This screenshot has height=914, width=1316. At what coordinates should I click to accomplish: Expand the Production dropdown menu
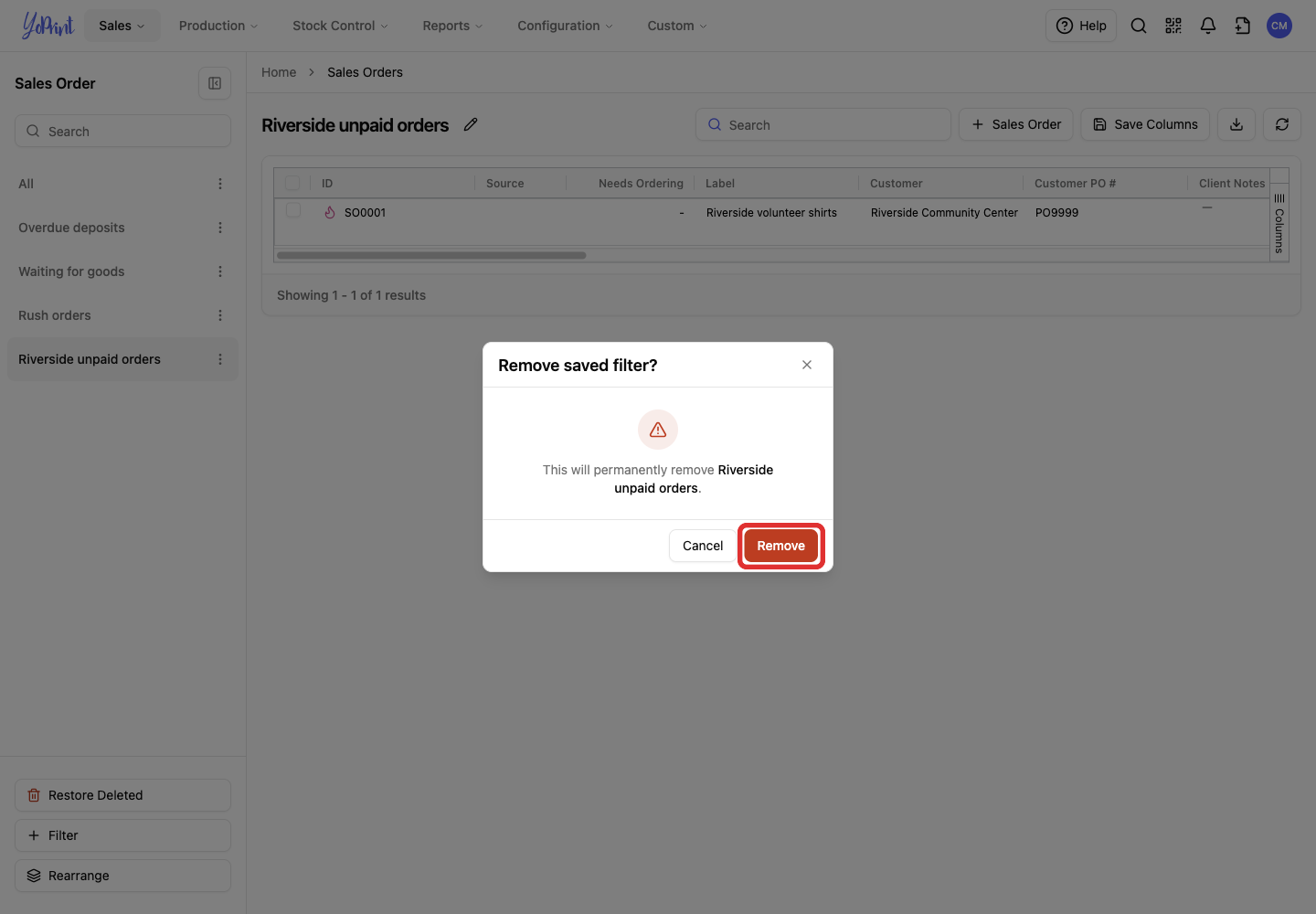pos(218,26)
